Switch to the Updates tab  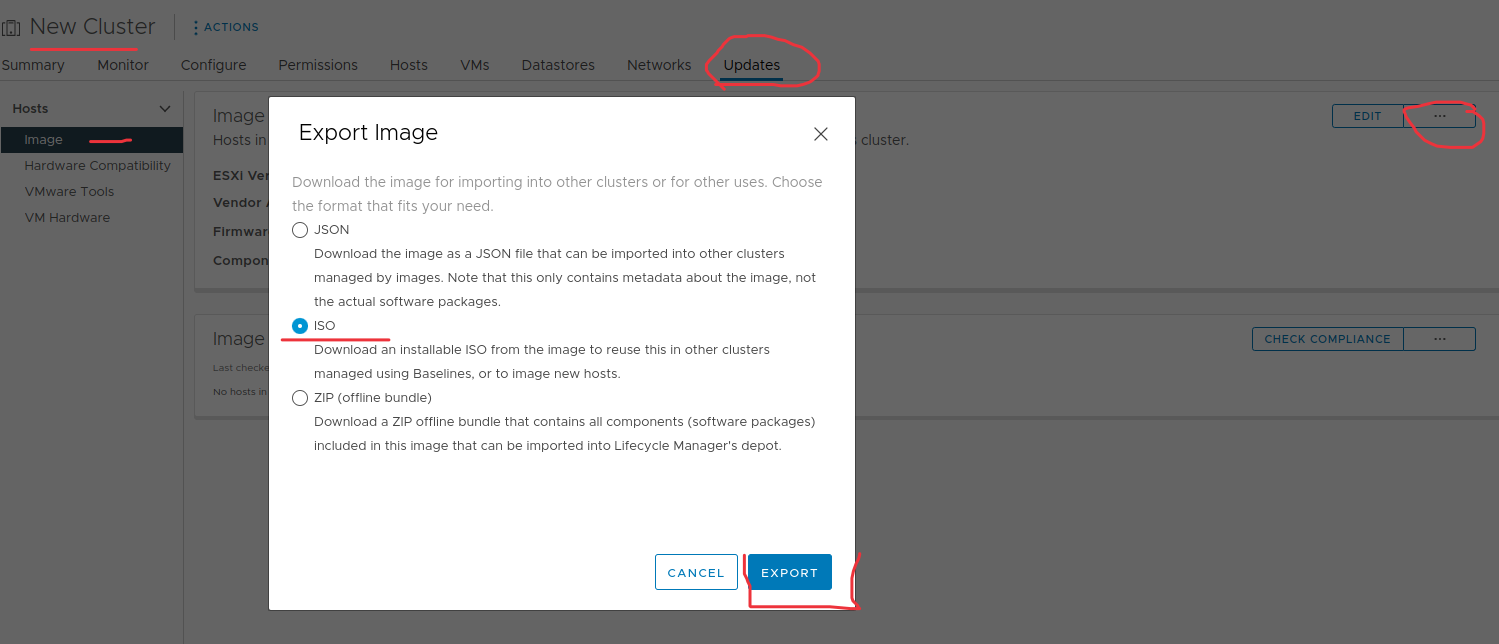(x=751, y=64)
